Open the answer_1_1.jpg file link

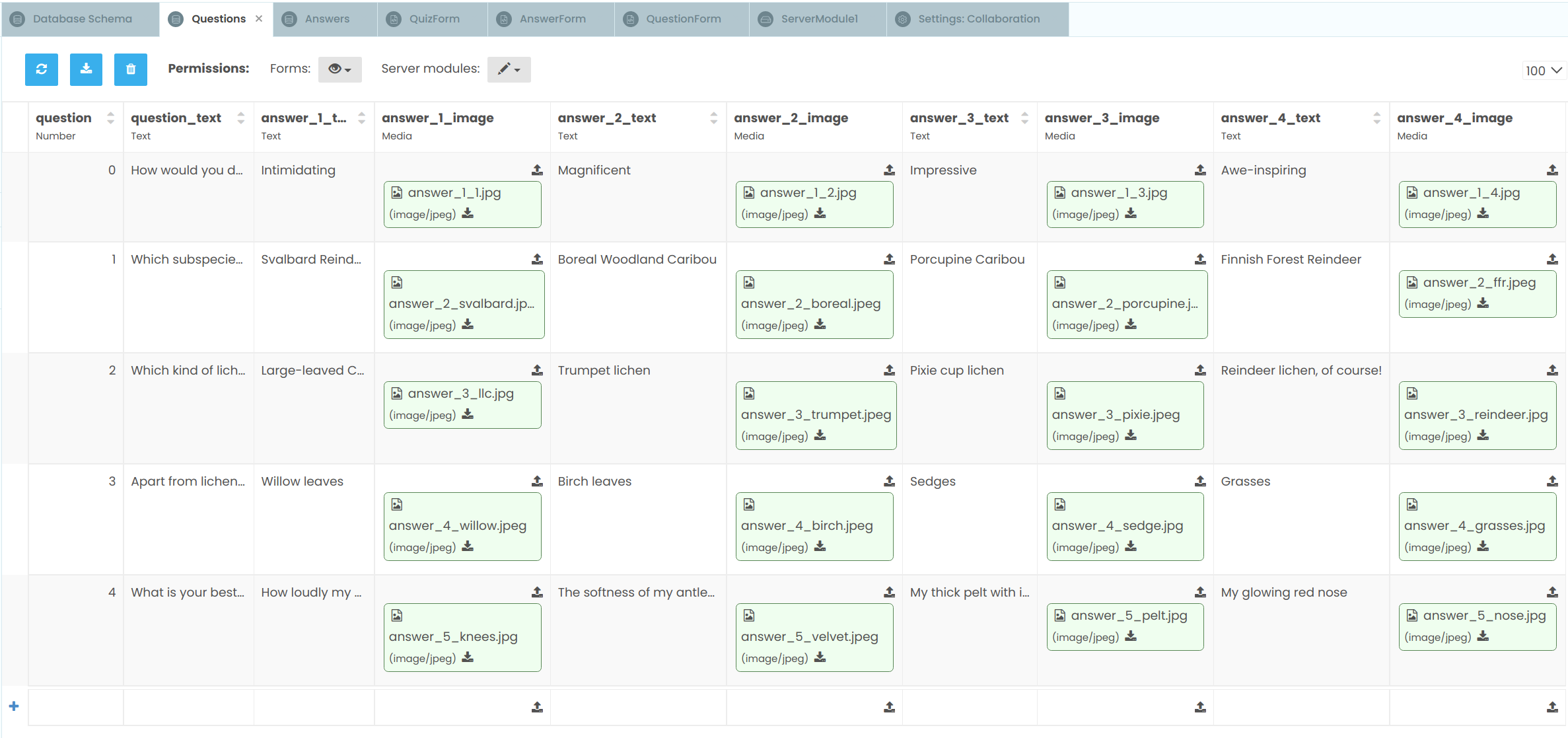click(454, 193)
